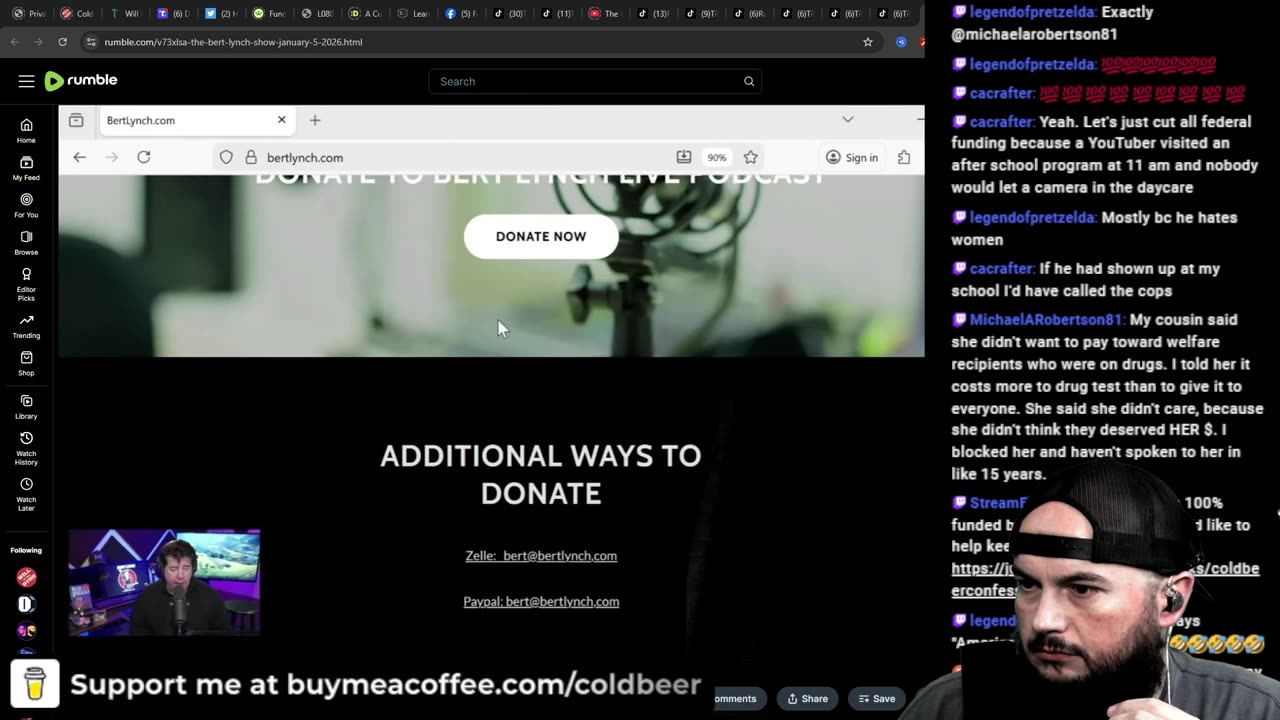Screen dimensions: 1280x720
Task: Open Library in Rumble sidebar
Action: point(26,406)
